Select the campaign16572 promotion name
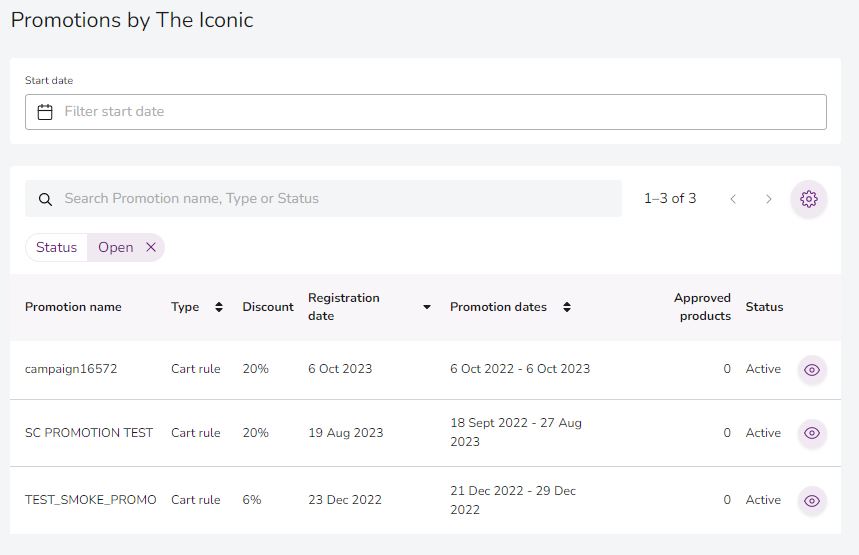859x555 pixels. tap(71, 369)
